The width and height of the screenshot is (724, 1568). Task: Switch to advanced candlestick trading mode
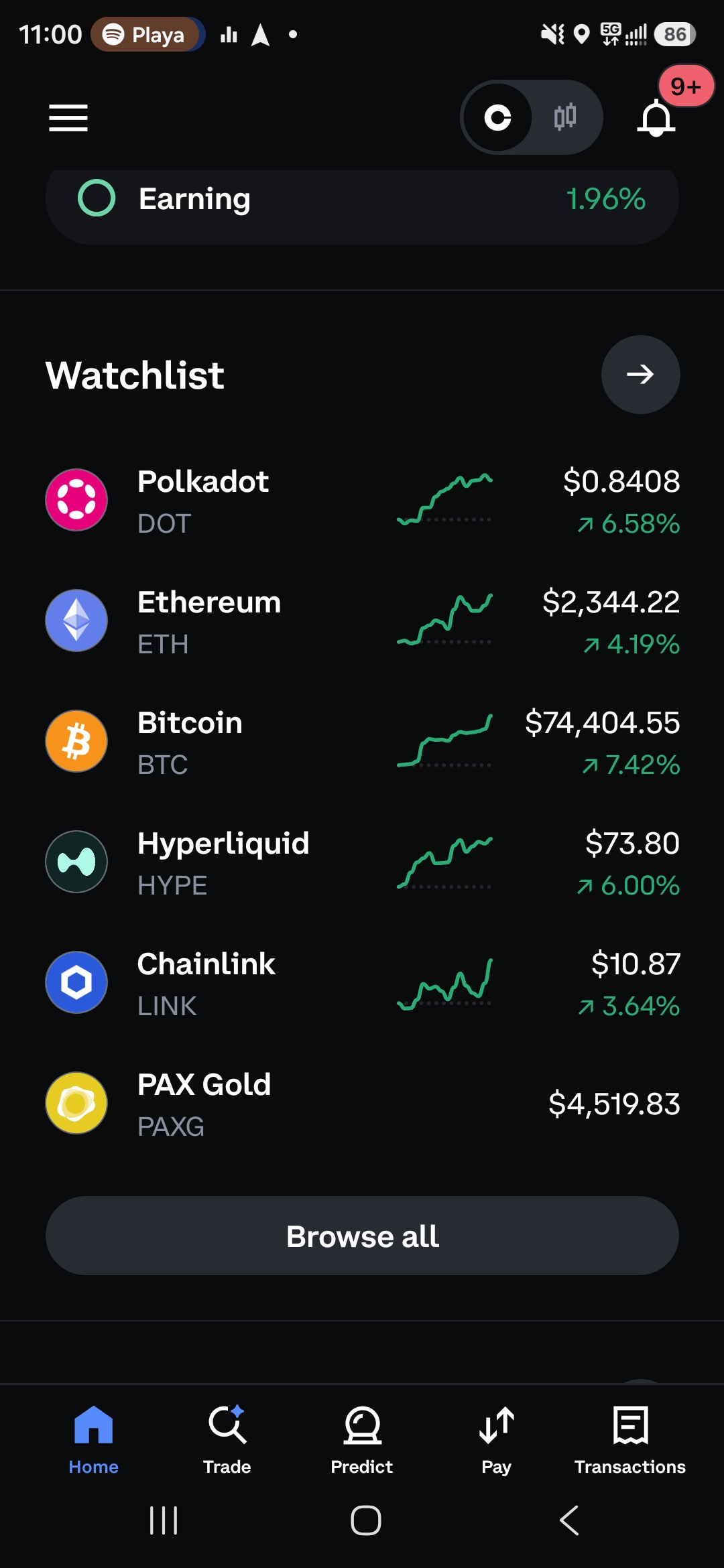(x=565, y=117)
